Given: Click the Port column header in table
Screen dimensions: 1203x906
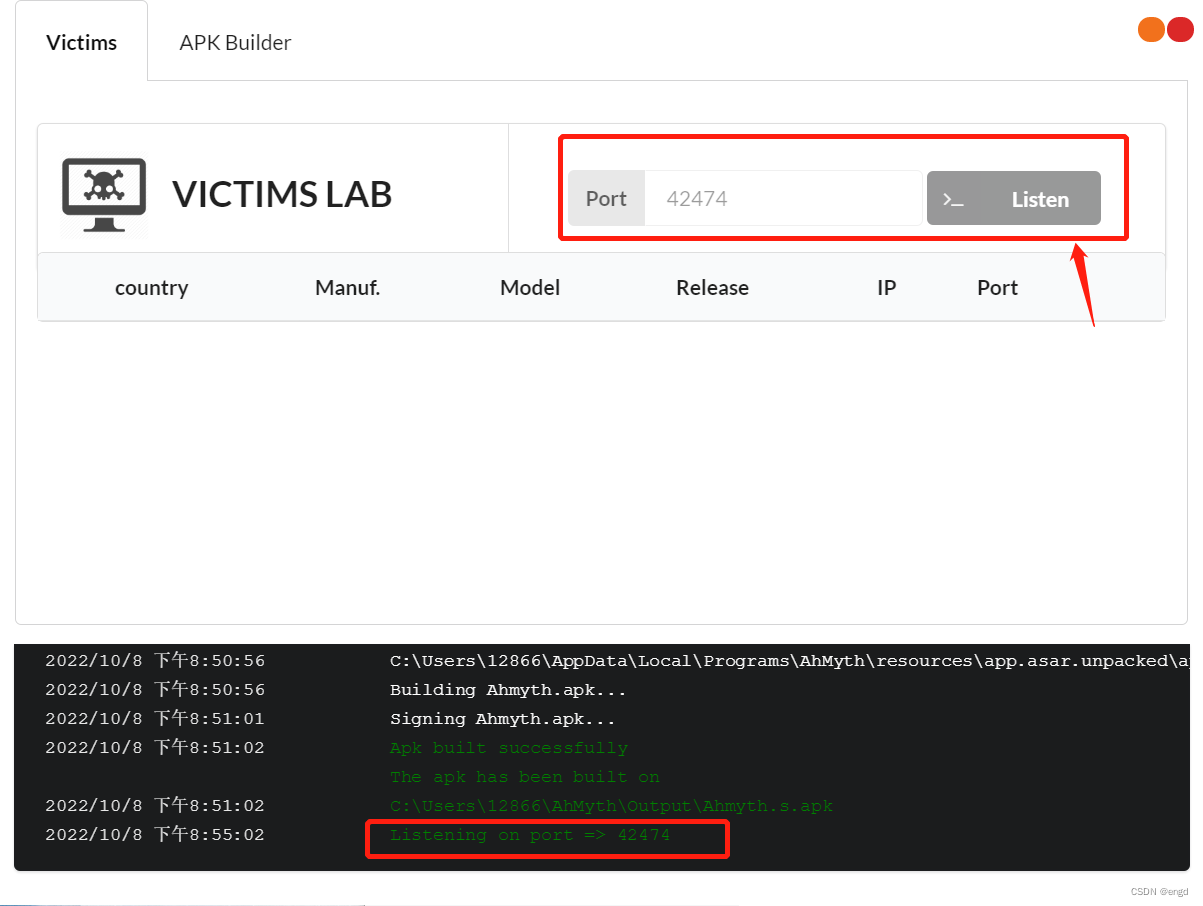Looking at the screenshot, I should pyautogui.click(x=997, y=288).
